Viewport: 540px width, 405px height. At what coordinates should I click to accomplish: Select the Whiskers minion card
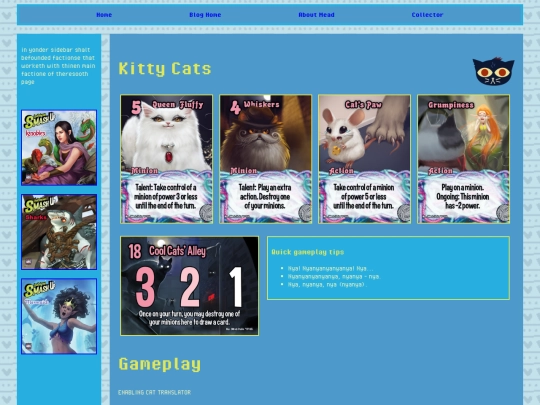click(266, 159)
